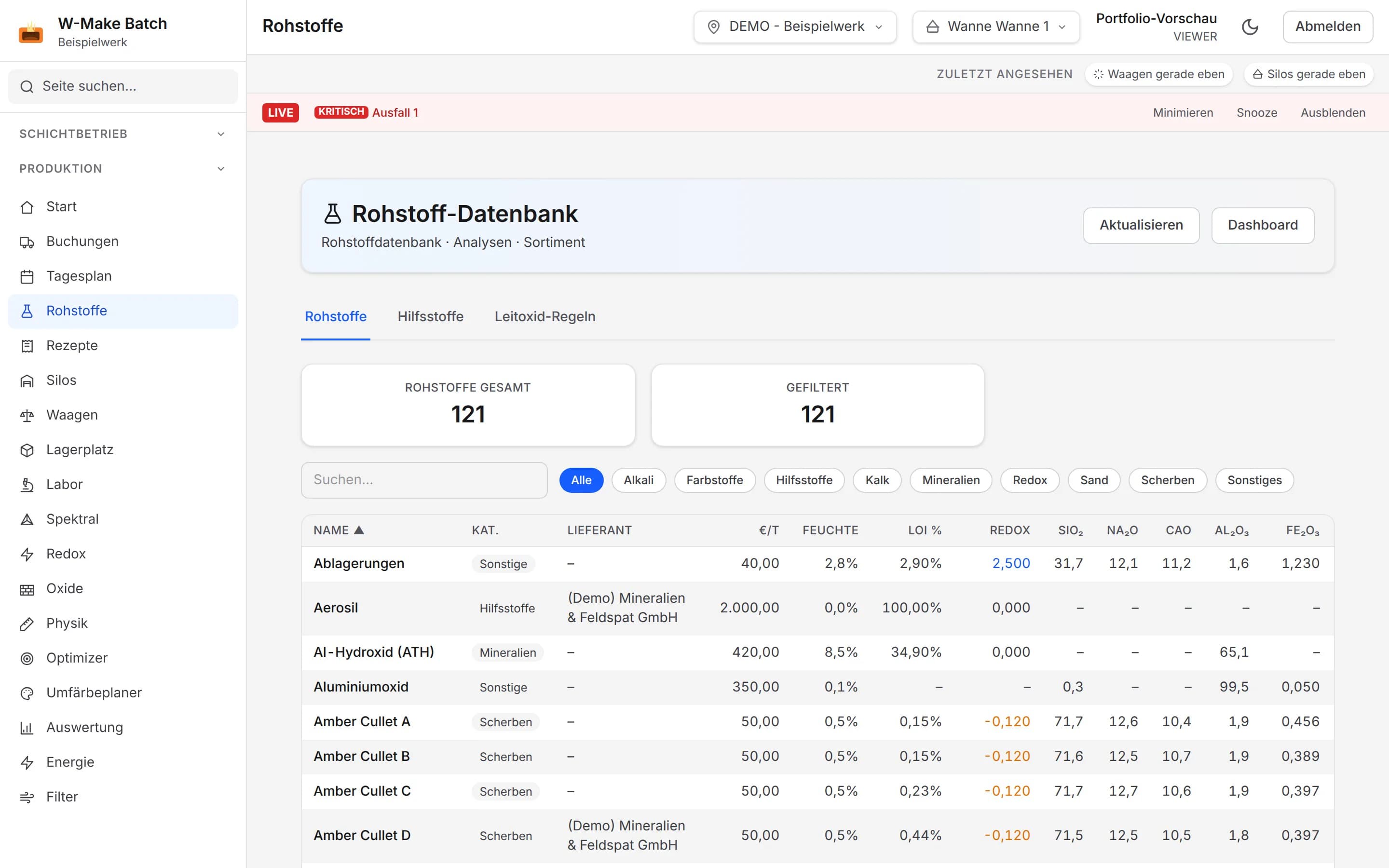Open Lagerplatz via its box icon
Screen dimensions: 1389x868
tap(27, 450)
